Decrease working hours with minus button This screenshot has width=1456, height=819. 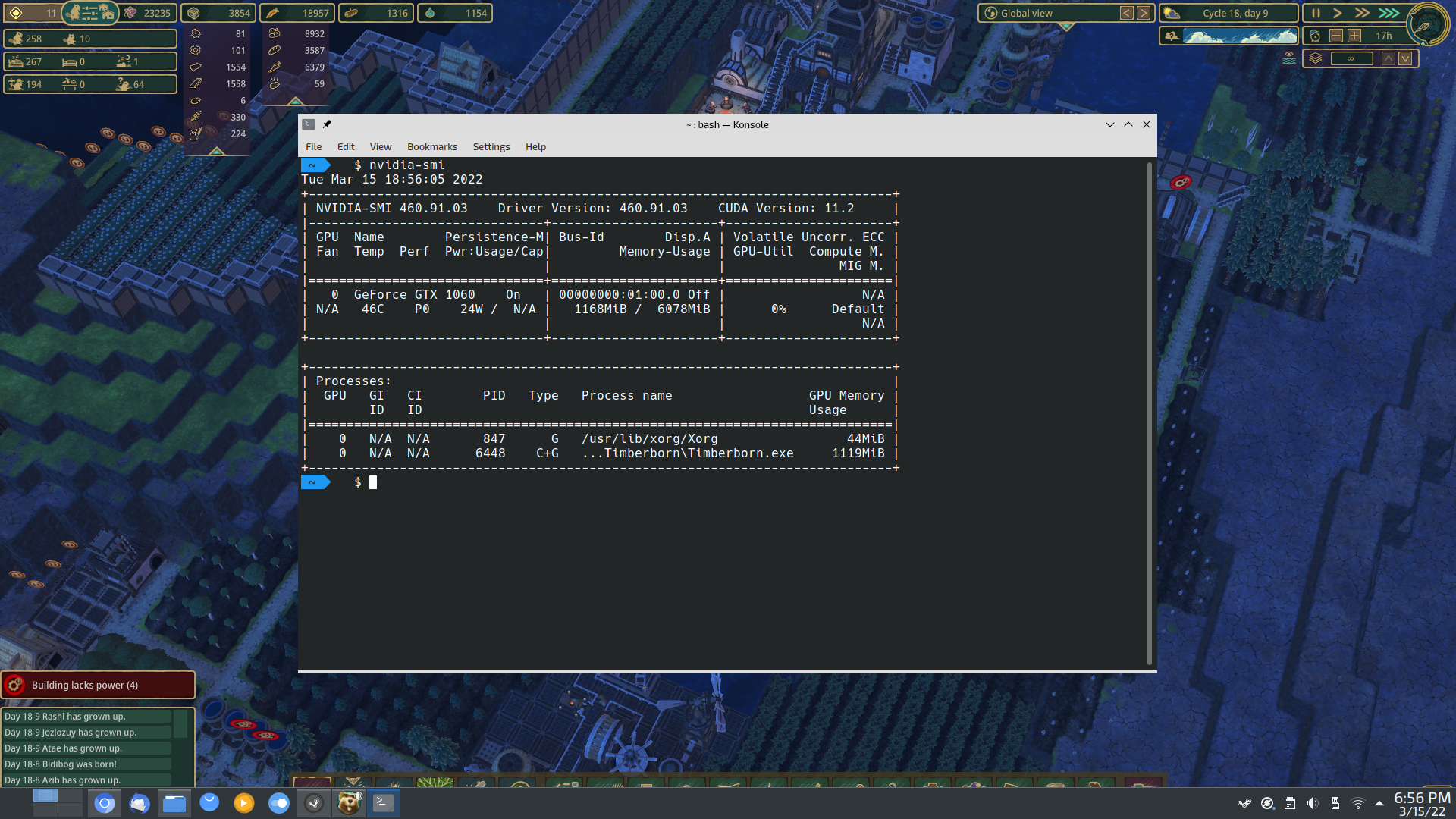pyautogui.click(x=1336, y=36)
